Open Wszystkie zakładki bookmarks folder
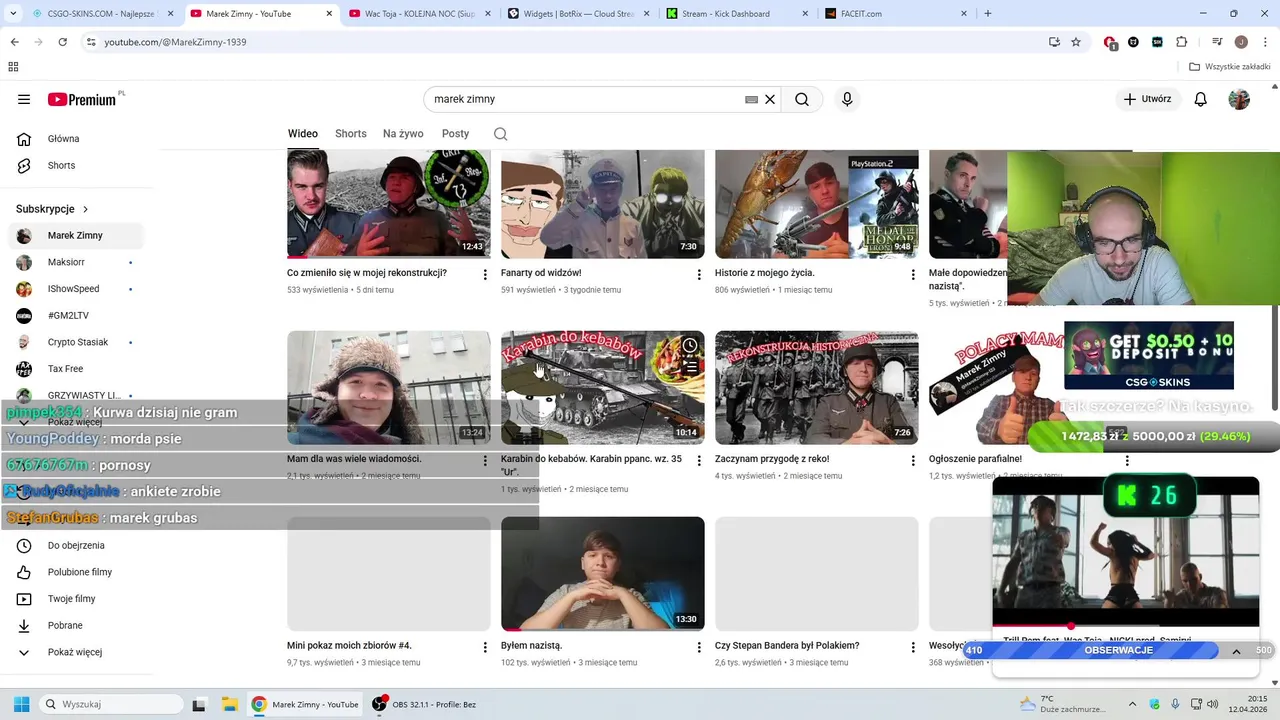 [1229, 67]
